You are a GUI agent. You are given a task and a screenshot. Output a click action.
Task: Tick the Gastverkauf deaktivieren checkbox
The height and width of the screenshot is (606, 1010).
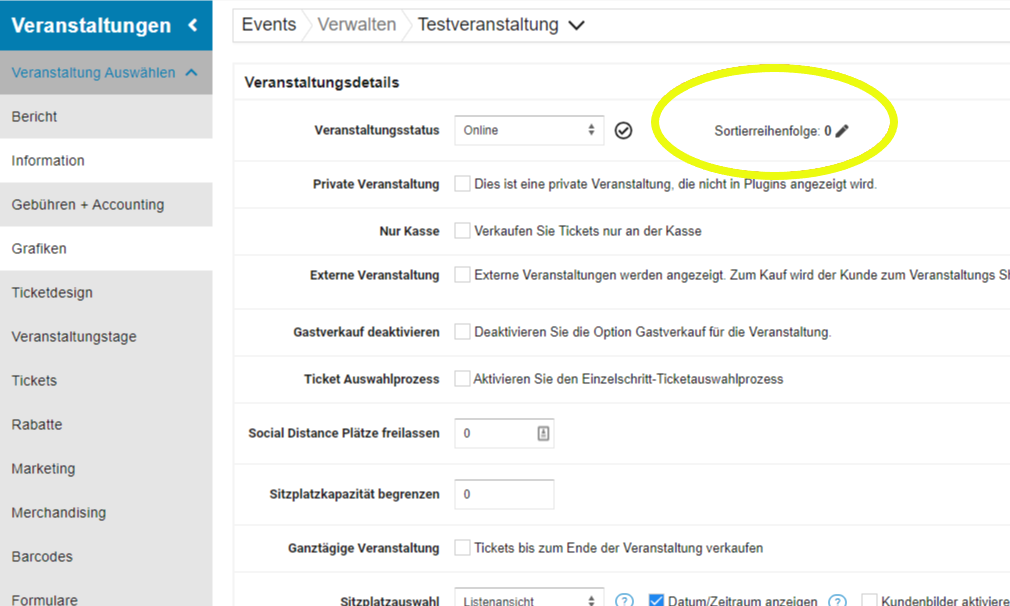click(x=462, y=332)
